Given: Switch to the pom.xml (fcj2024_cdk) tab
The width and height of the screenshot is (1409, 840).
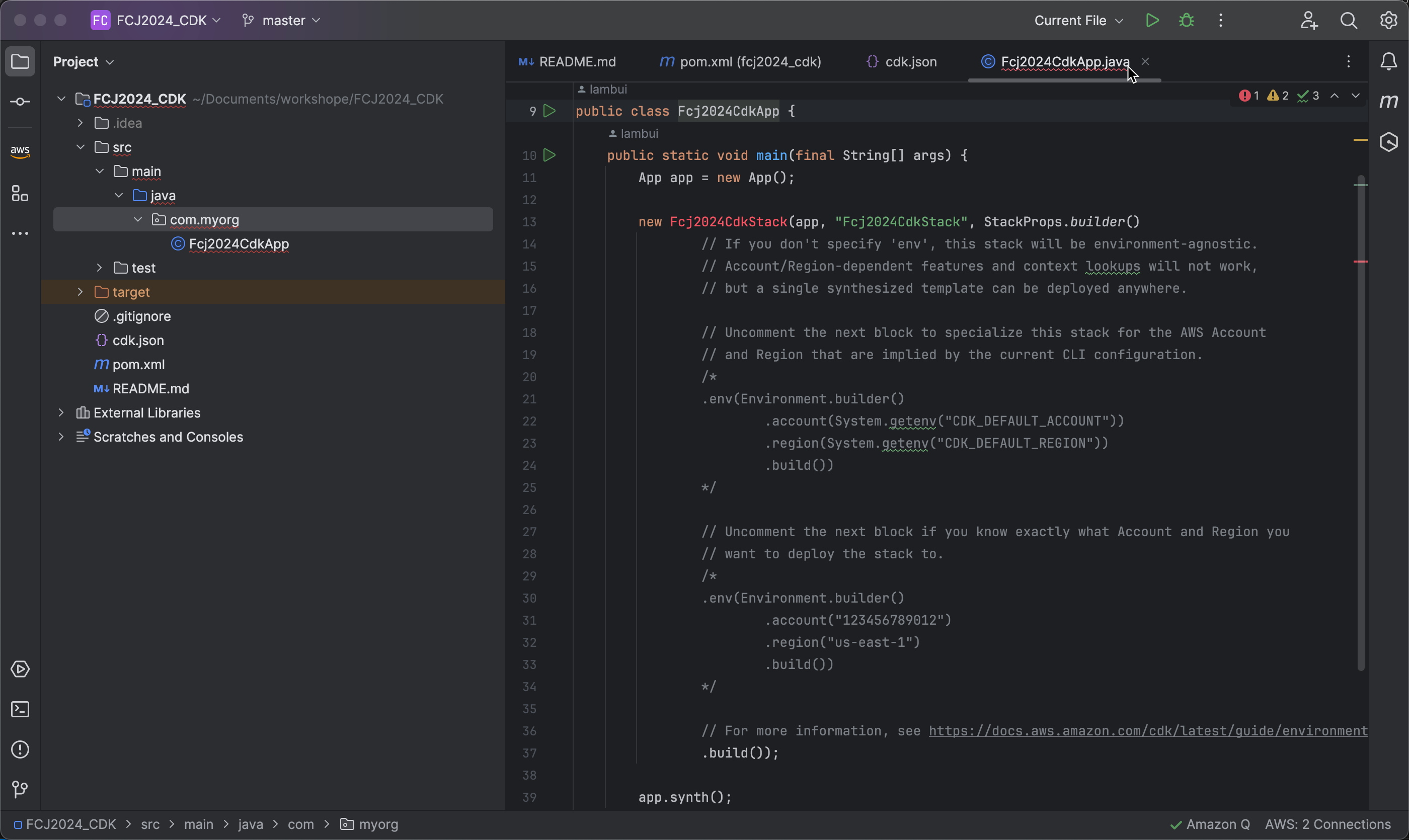Looking at the screenshot, I should (740, 62).
